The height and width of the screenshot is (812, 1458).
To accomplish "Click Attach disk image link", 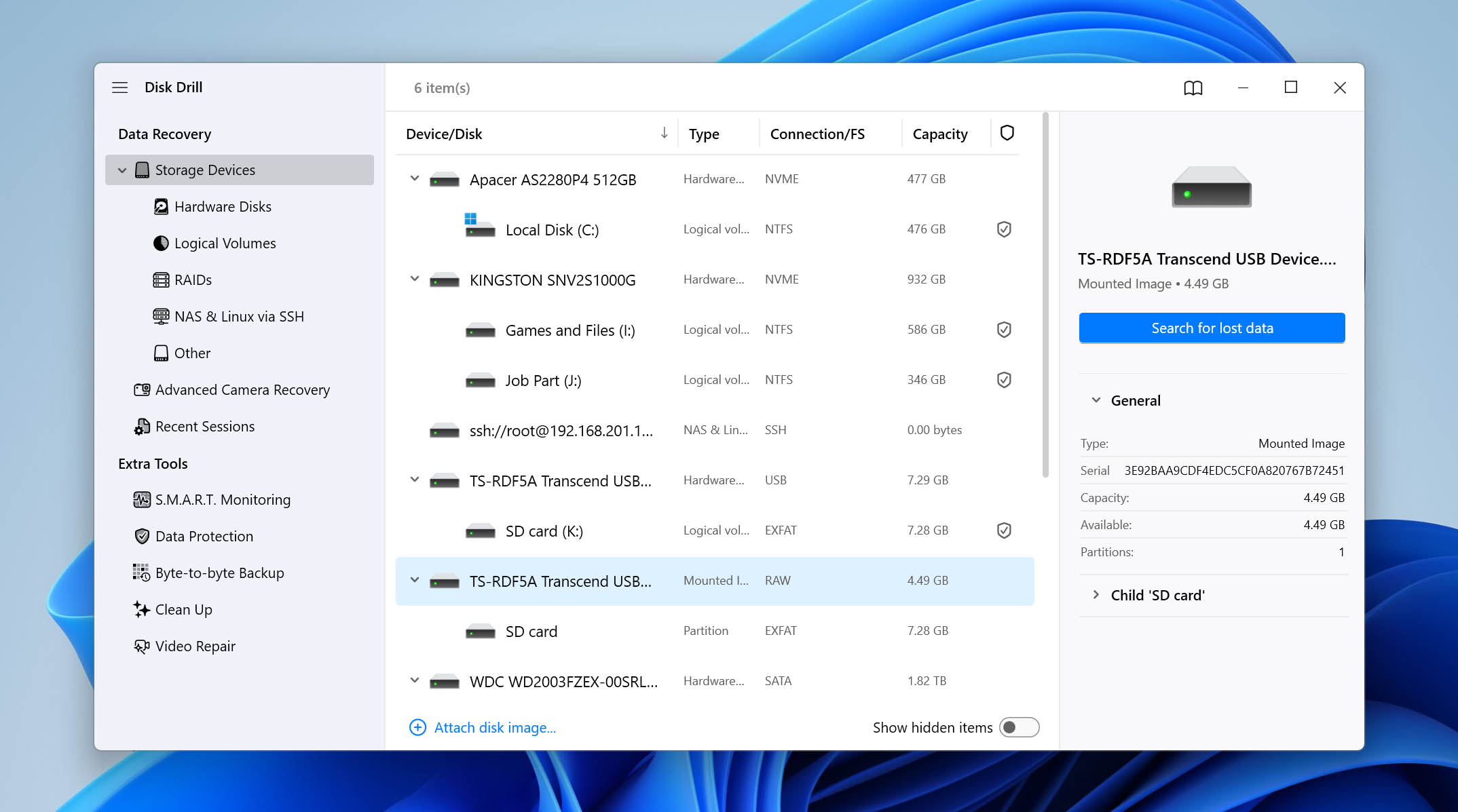I will pyautogui.click(x=495, y=727).
